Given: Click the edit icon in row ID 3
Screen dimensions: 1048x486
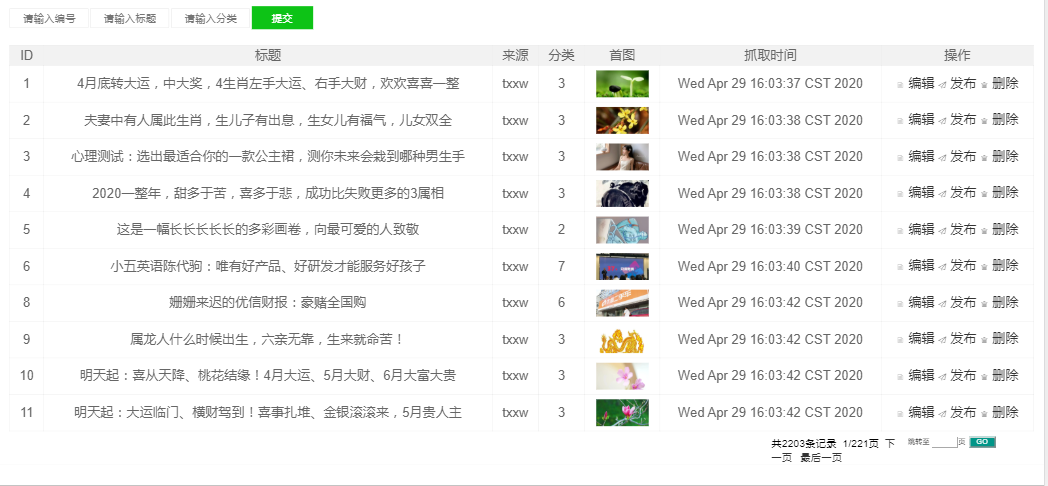Looking at the screenshot, I should tap(900, 157).
